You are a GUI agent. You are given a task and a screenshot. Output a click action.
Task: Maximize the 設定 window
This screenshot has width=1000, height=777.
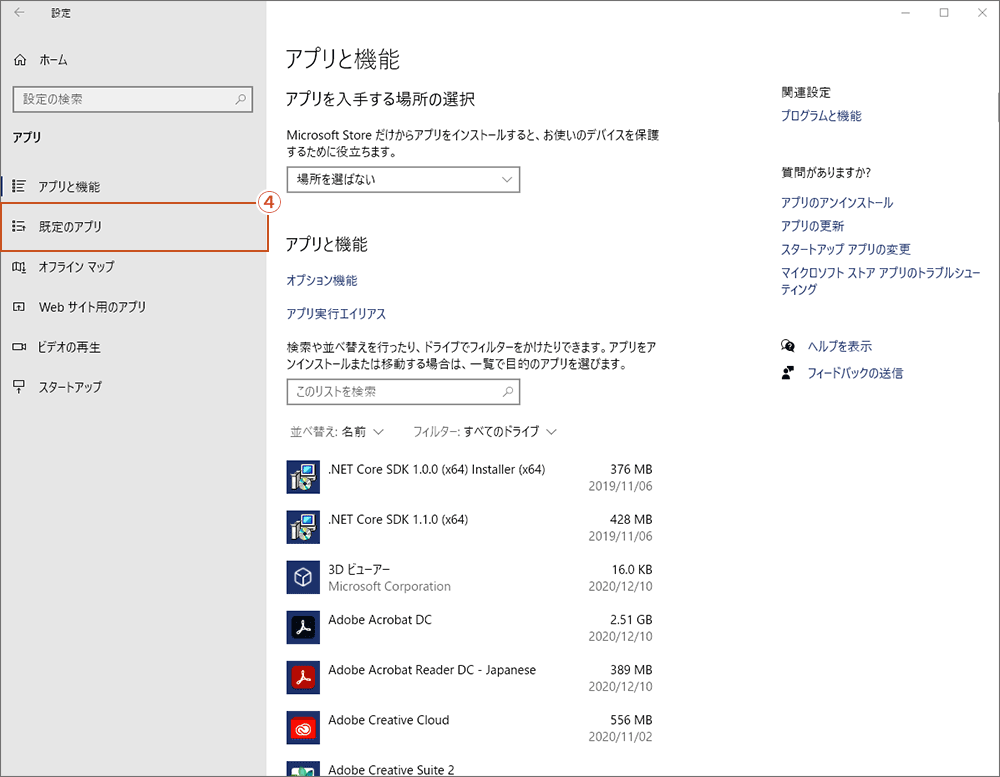(x=944, y=13)
